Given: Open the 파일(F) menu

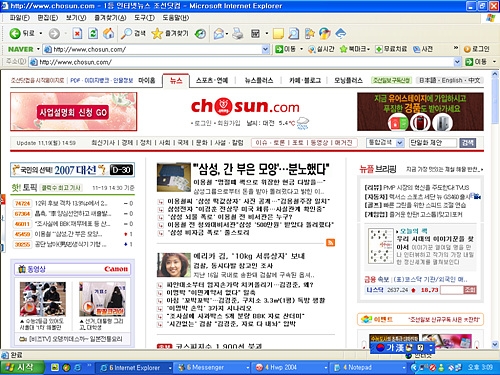Looking at the screenshot, I should pyautogui.click(x=19, y=18).
